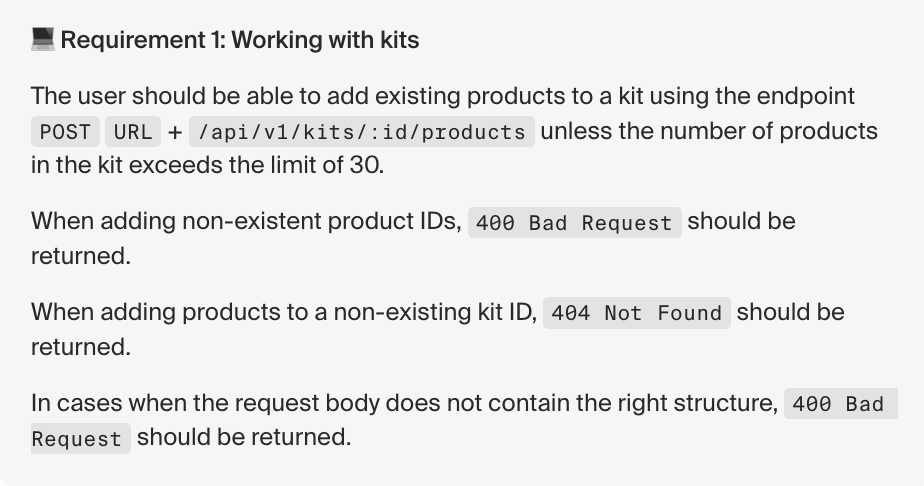Click the /api/v1/kits/:id/products code snippet
The image size is (924, 486).
(x=362, y=131)
